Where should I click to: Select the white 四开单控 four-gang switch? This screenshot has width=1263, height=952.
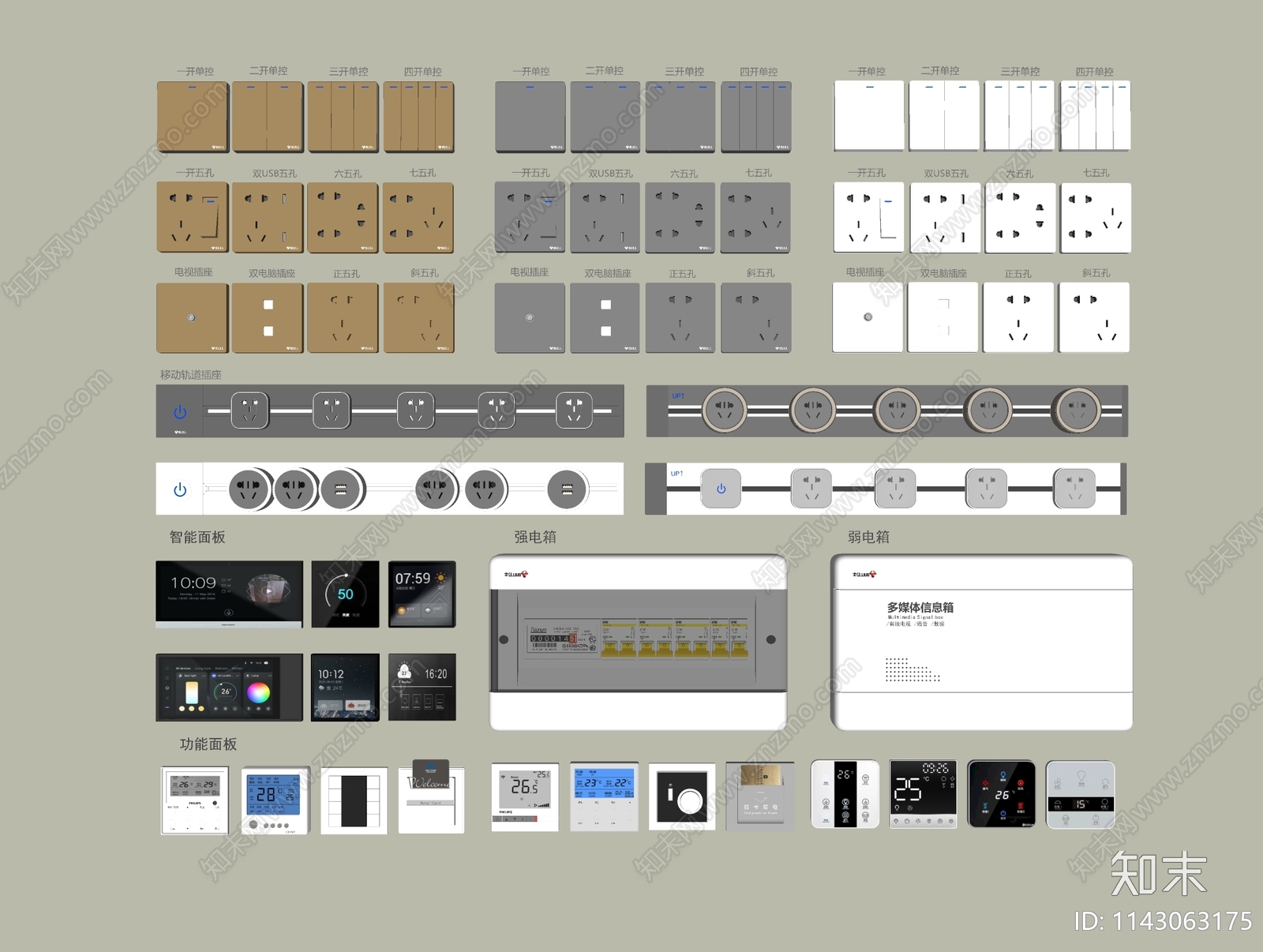1095,115
